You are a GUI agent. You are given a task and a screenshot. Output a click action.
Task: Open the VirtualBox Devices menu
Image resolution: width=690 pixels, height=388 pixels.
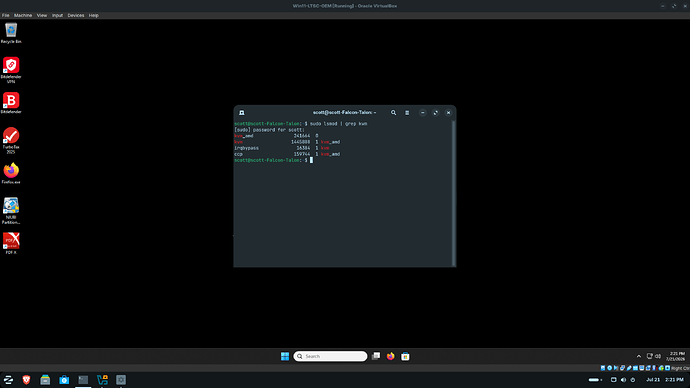point(76,15)
